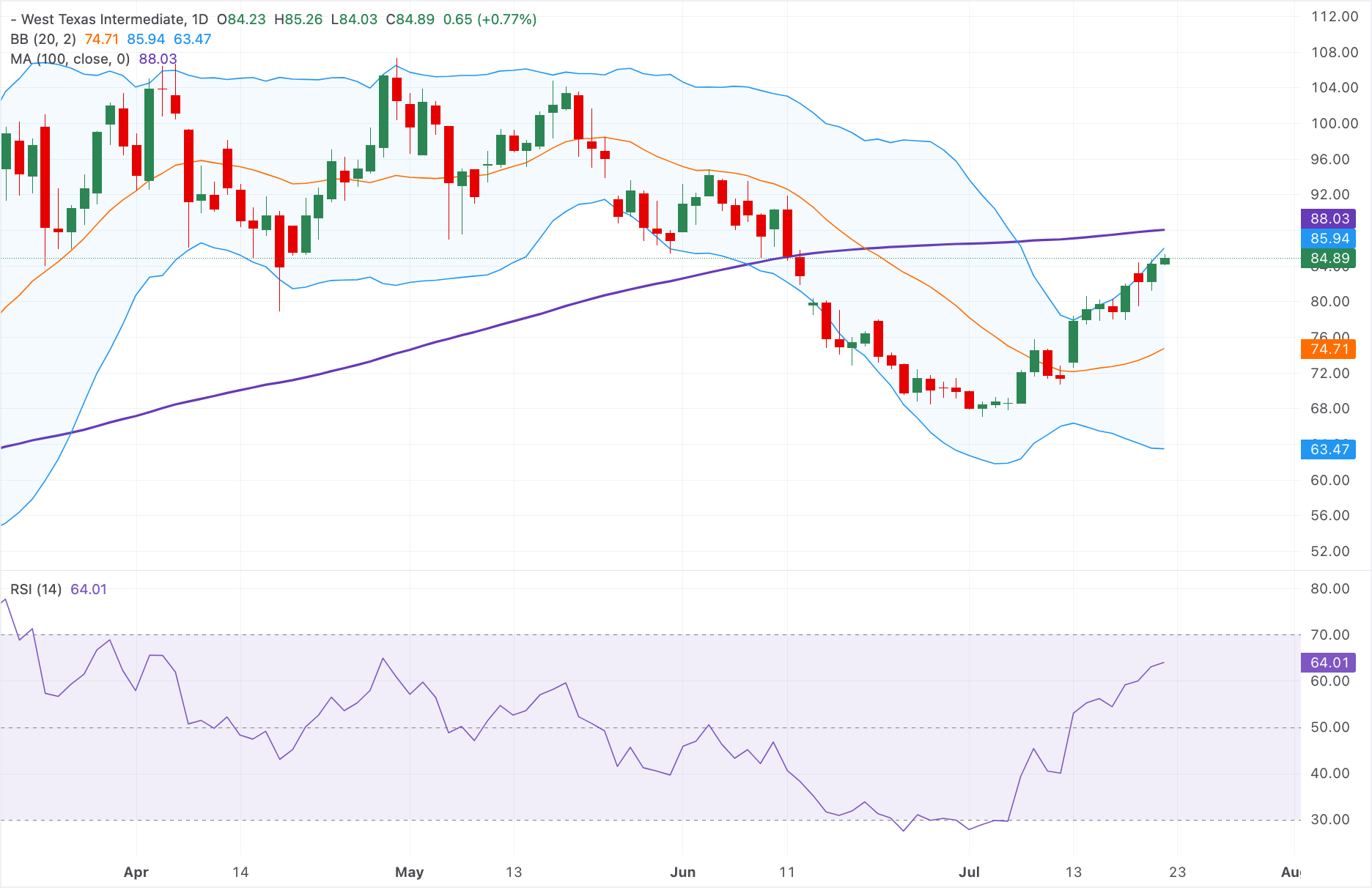Image resolution: width=1372 pixels, height=896 pixels.
Task: Click the open value O84.23 in header
Action: coord(241,20)
